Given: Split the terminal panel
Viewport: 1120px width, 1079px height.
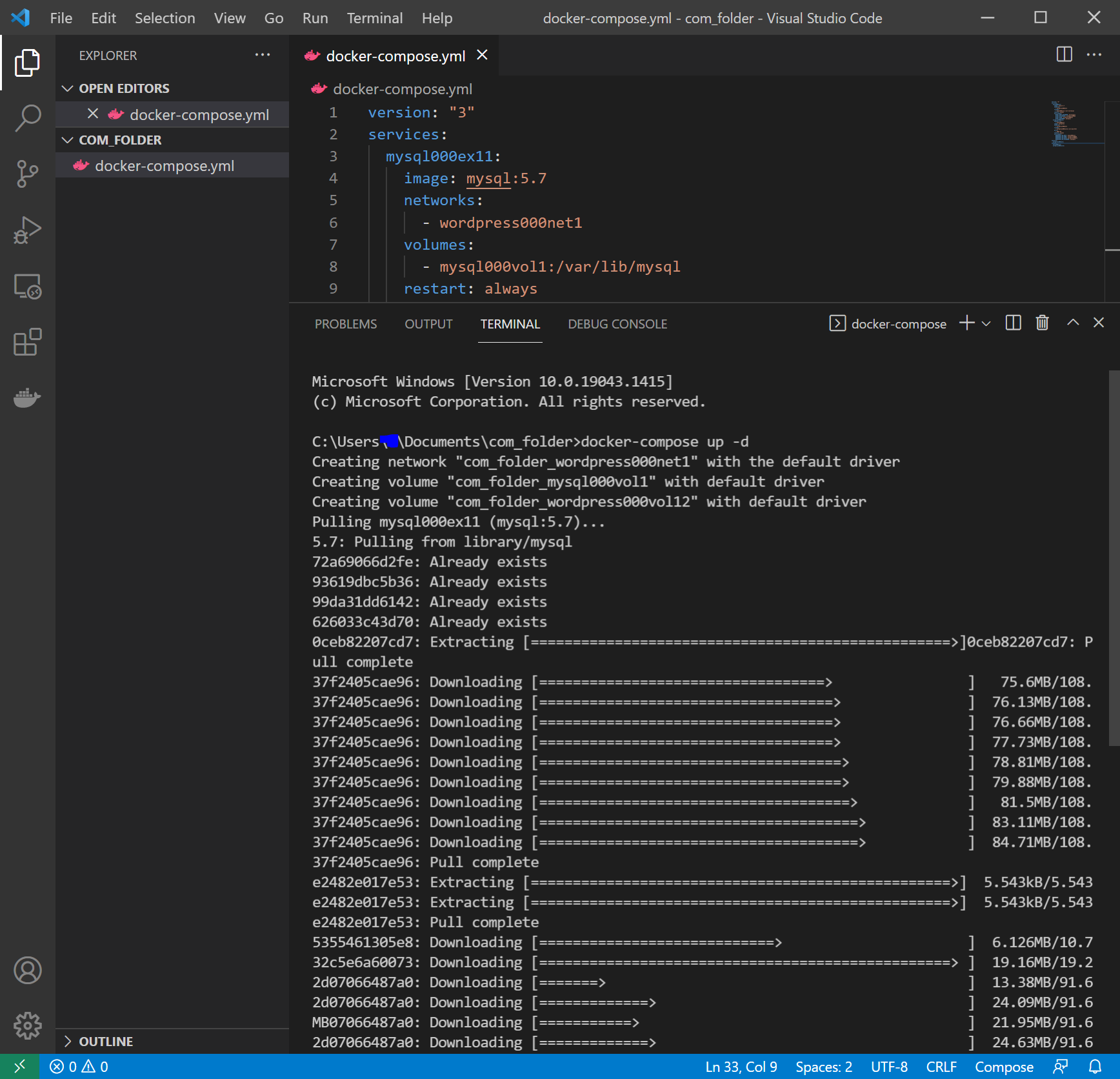Looking at the screenshot, I should pos(1013,323).
